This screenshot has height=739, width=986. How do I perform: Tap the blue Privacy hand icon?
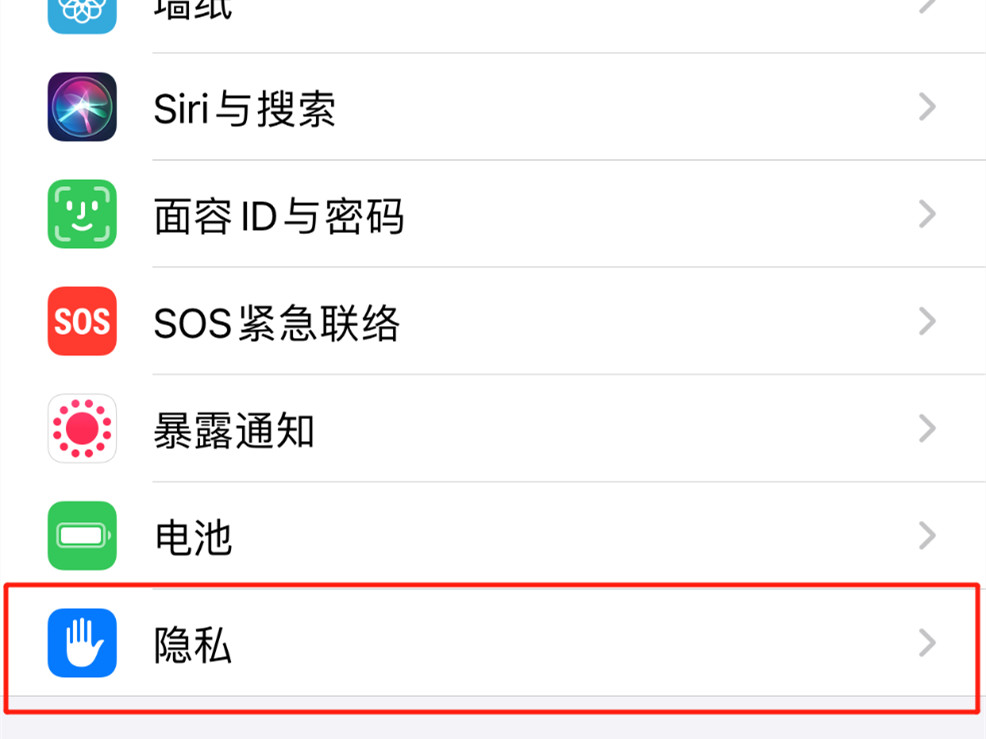82,643
